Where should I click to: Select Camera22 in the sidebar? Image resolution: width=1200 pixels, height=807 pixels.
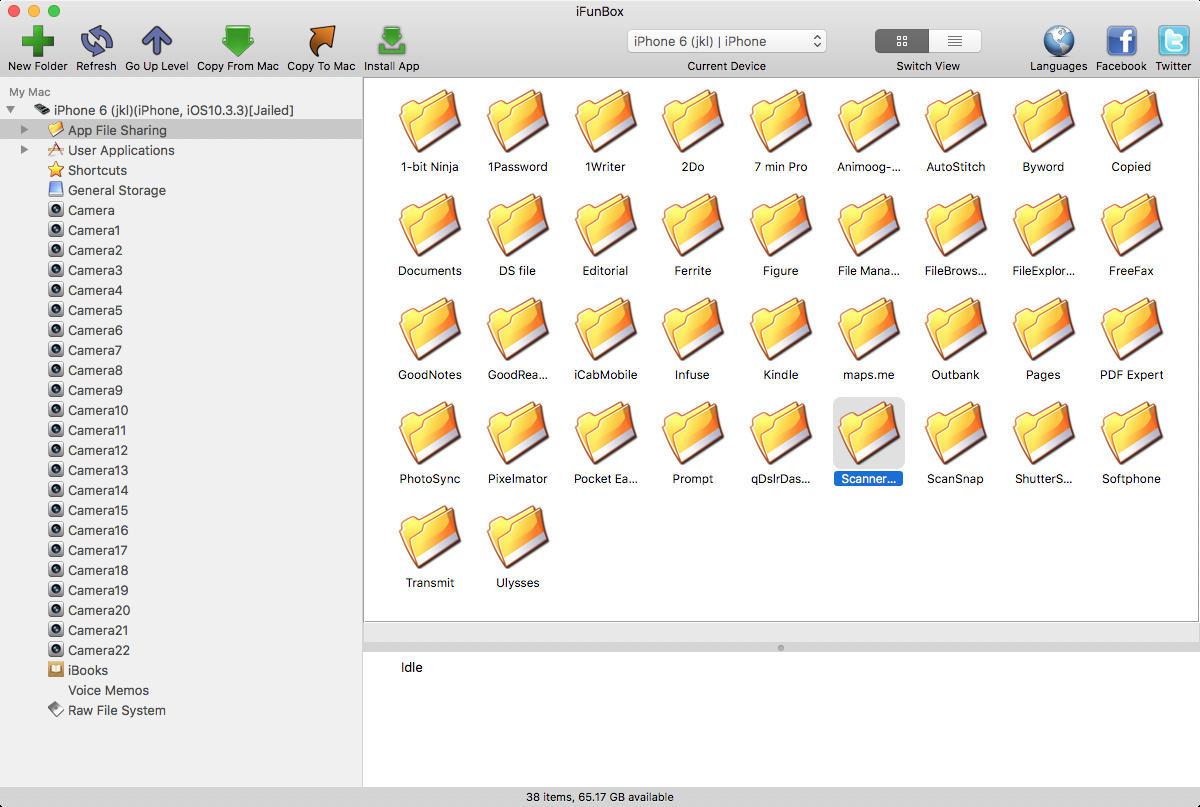pyautogui.click(x=99, y=650)
